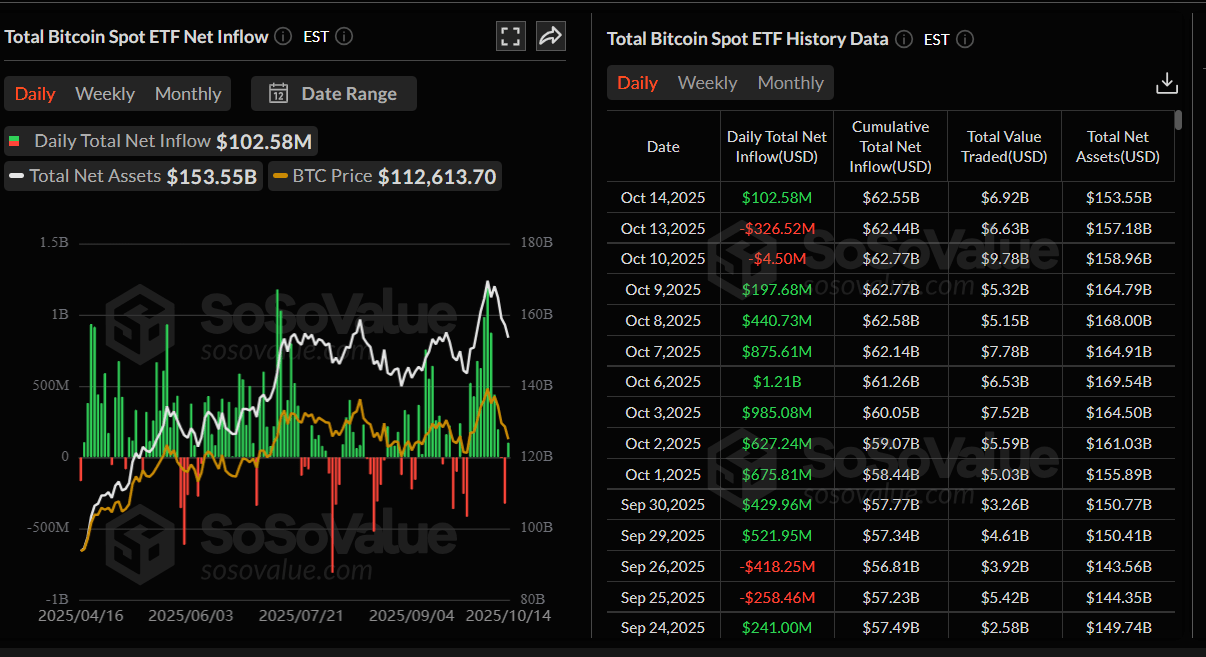Click the calendar icon on Date Range
The width and height of the screenshot is (1206, 657).
[277, 93]
